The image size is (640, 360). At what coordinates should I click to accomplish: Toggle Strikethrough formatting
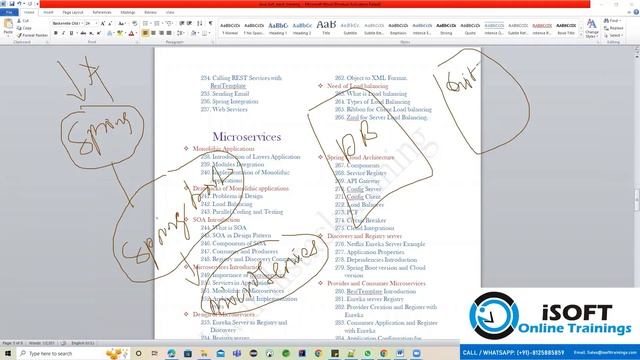click(83, 33)
